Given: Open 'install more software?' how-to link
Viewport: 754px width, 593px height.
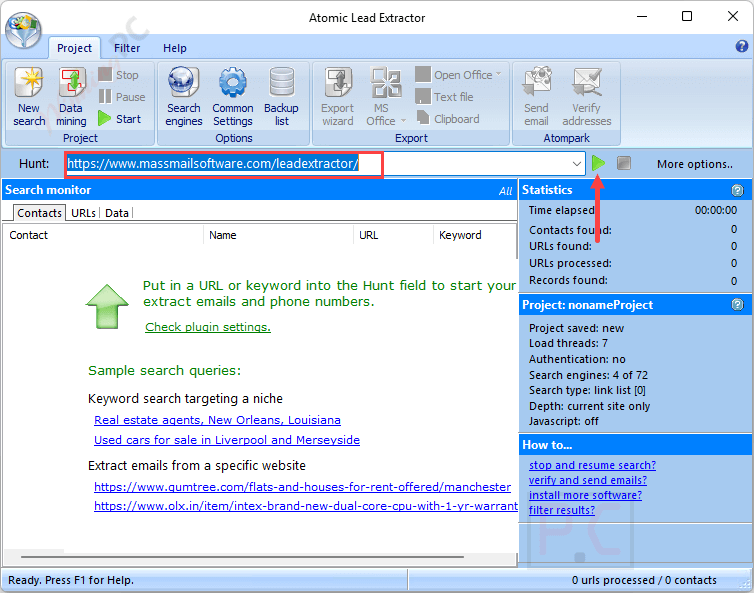Looking at the screenshot, I should [585, 495].
